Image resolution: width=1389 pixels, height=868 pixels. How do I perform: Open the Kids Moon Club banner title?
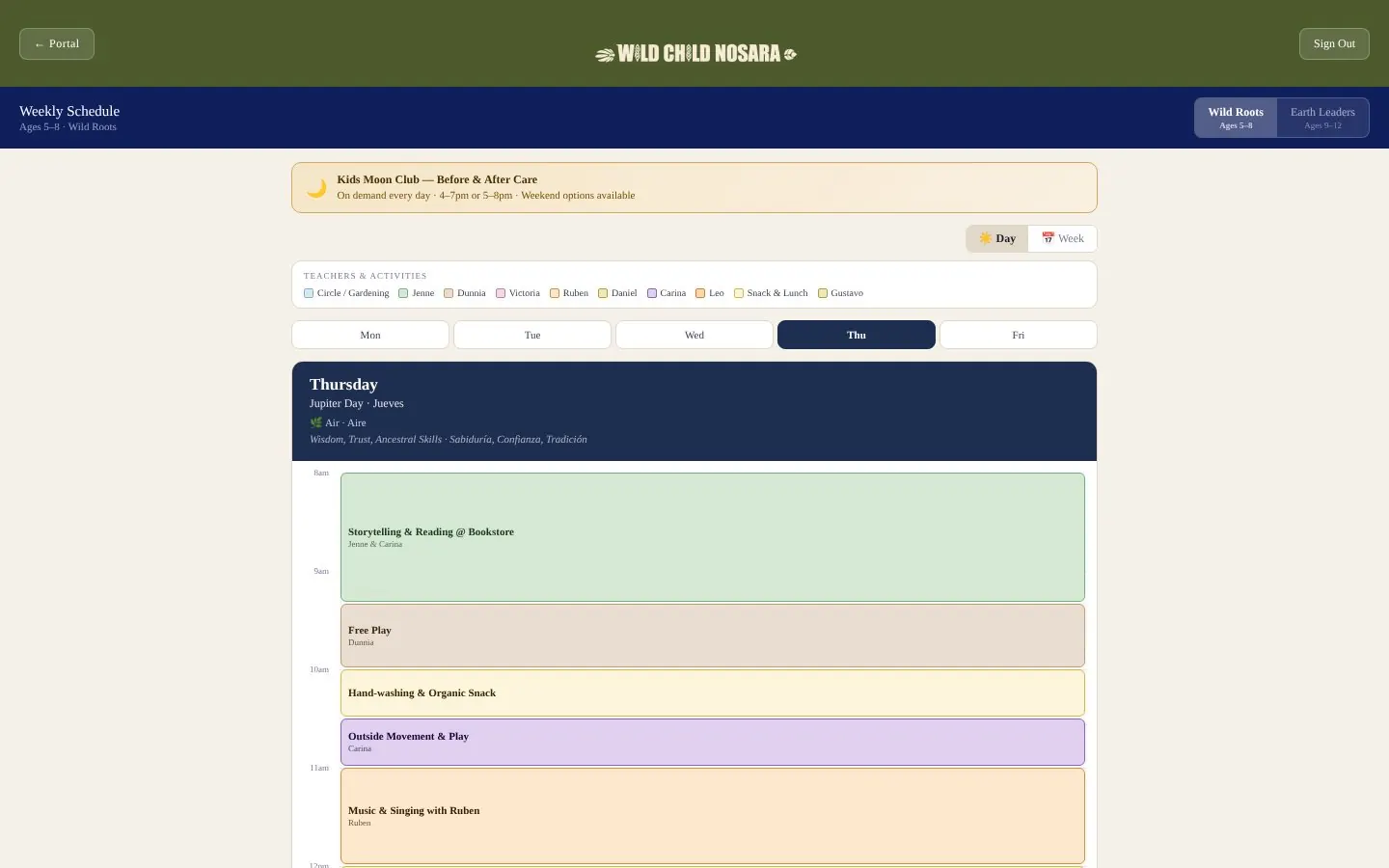(437, 179)
